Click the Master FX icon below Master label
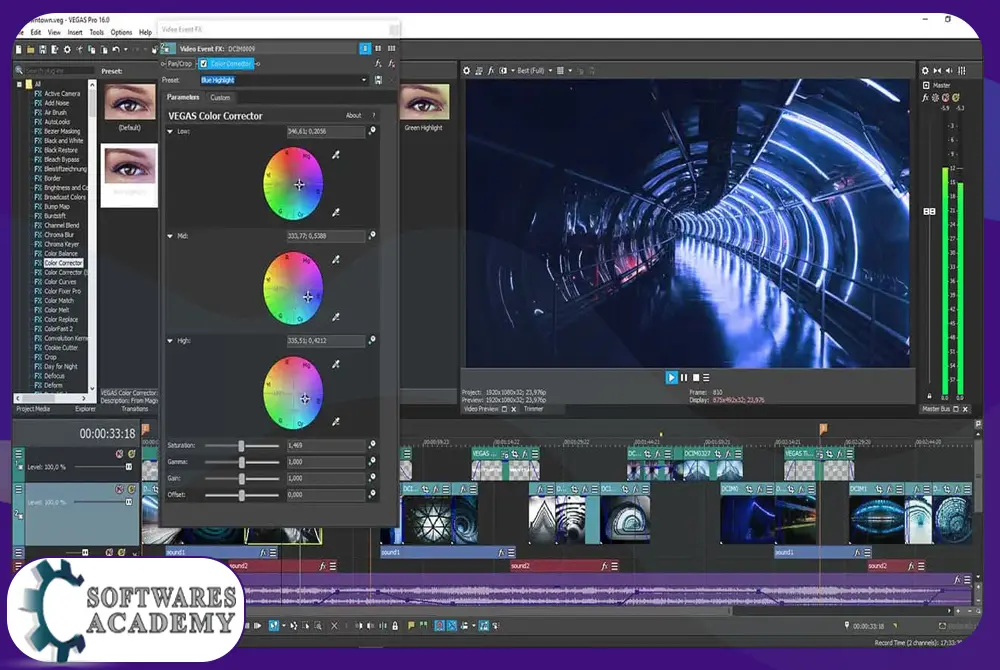The image size is (1000, 670). [x=925, y=98]
